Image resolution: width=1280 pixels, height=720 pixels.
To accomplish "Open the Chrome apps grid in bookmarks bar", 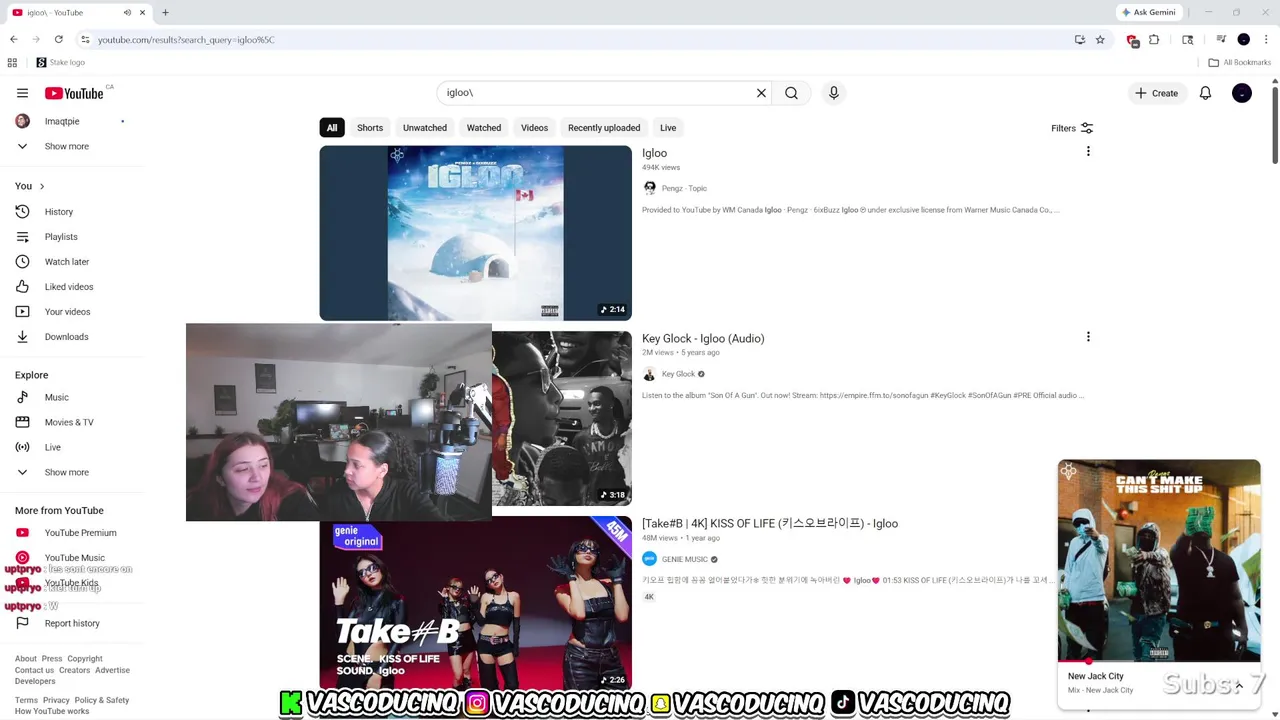I will pos(12,62).
